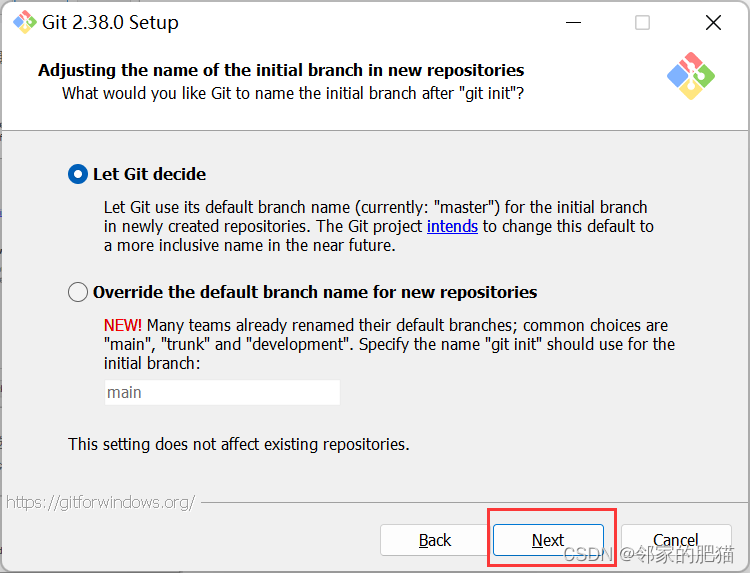Focus the initial branch name field "main"

222,392
